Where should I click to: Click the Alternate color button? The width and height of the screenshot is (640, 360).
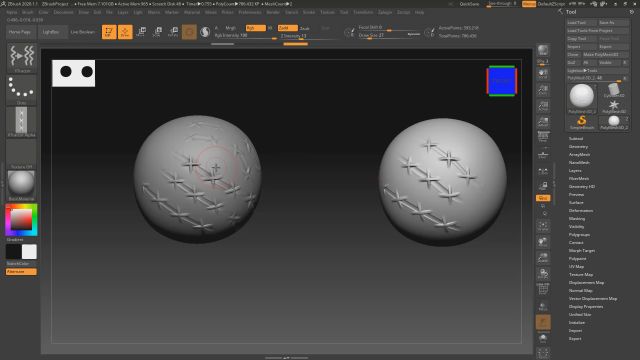click(21, 272)
